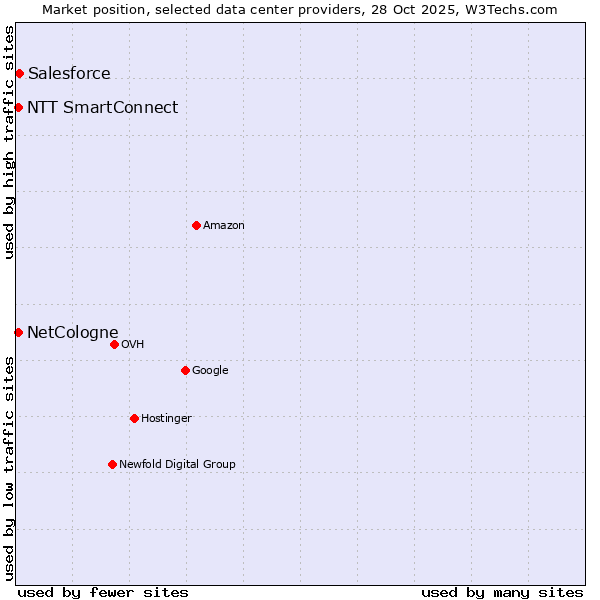The width and height of the screenshot is (600, 600).
Task: Select the OVH data point marker
Action: pyautogui.click(x=114, y=344)
